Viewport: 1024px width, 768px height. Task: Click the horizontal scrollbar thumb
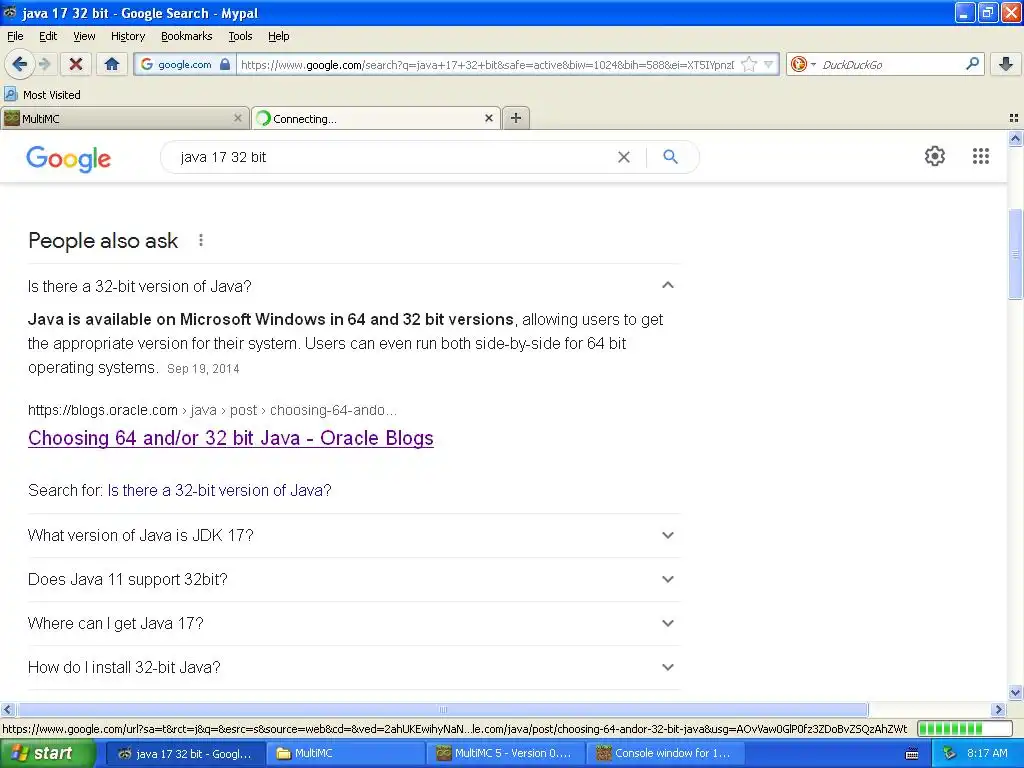click(443, 709)
